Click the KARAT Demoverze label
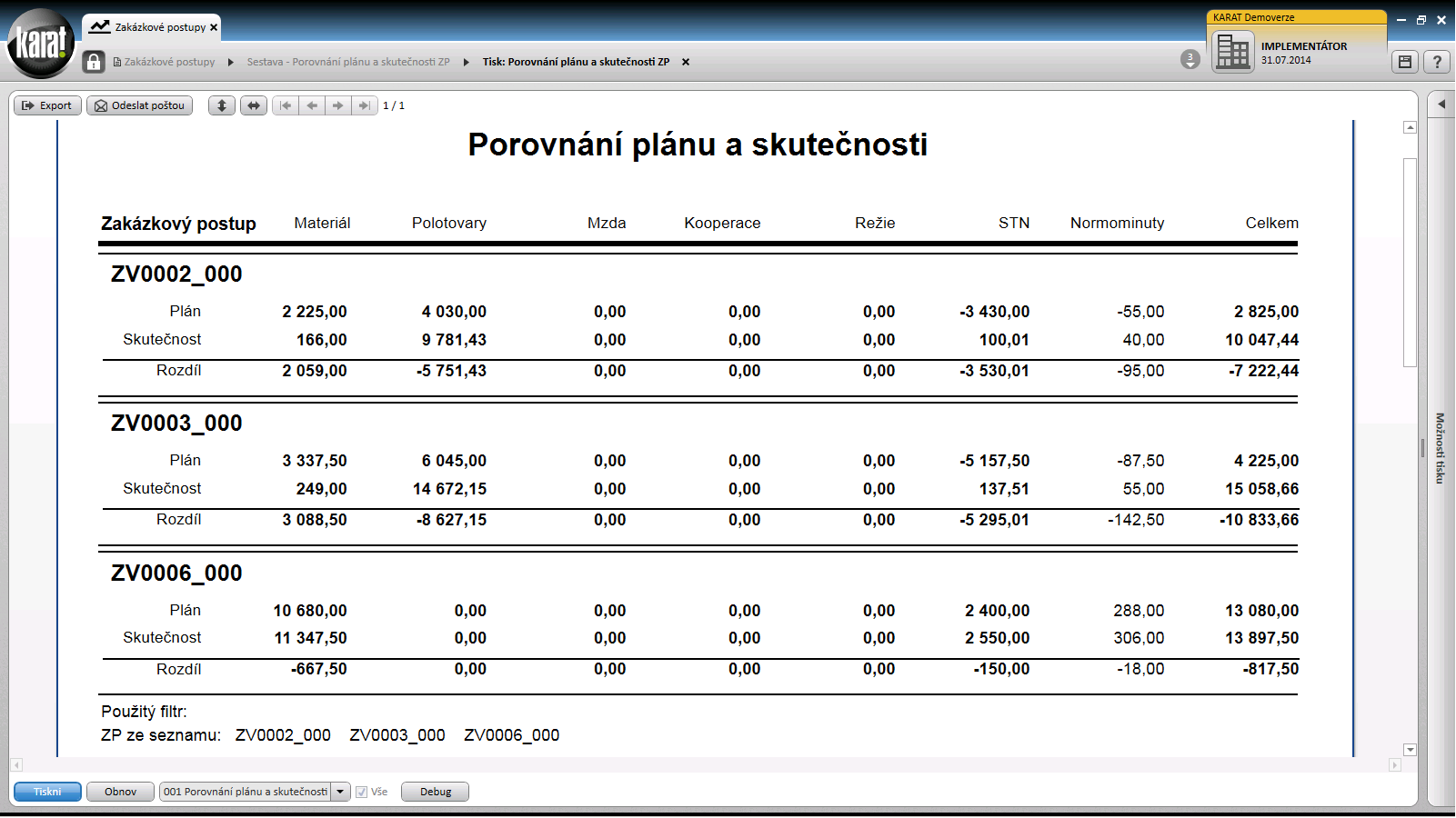Viewport: 1456px width, 818px height. [1253, 17]
